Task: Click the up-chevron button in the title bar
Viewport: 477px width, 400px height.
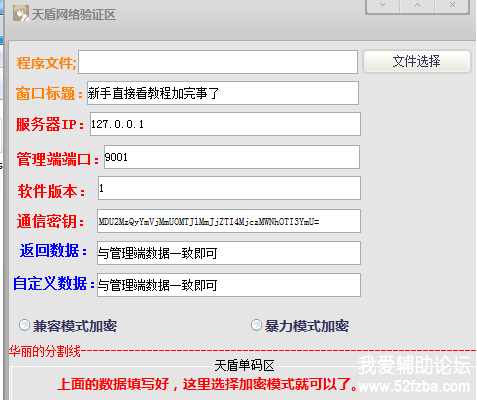Action: click(417, 5)
